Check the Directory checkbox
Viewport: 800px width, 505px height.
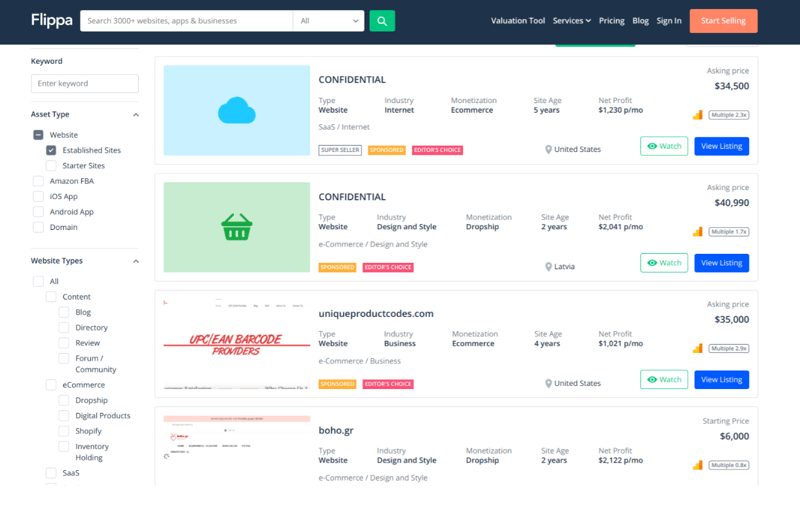[64, 327]
